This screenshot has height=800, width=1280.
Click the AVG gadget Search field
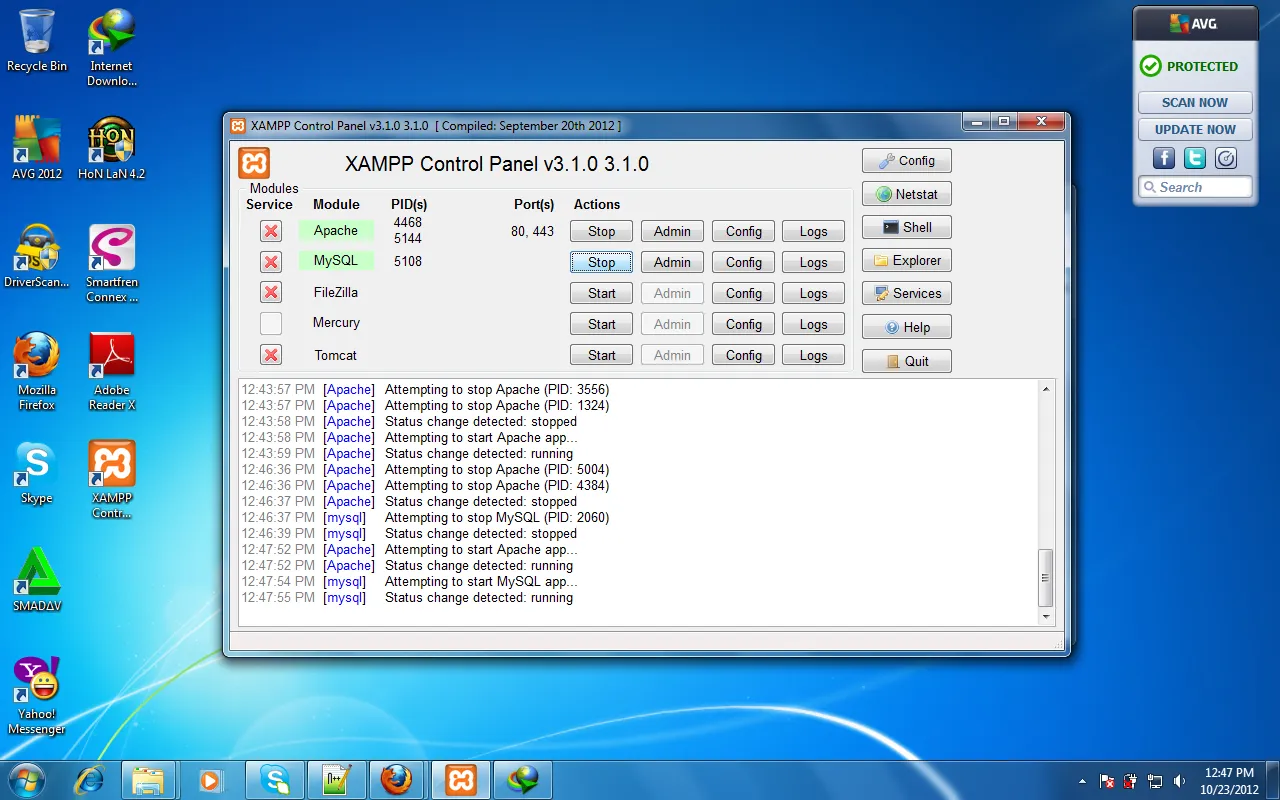point(1195,187)
